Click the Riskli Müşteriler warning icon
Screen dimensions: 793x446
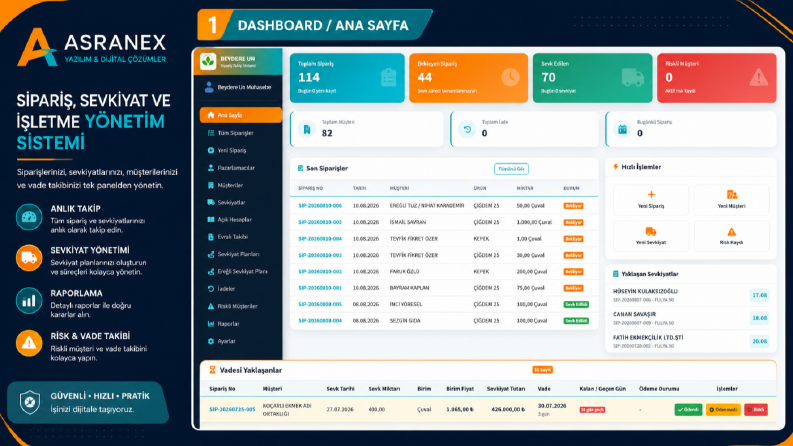tap(211, 306)
